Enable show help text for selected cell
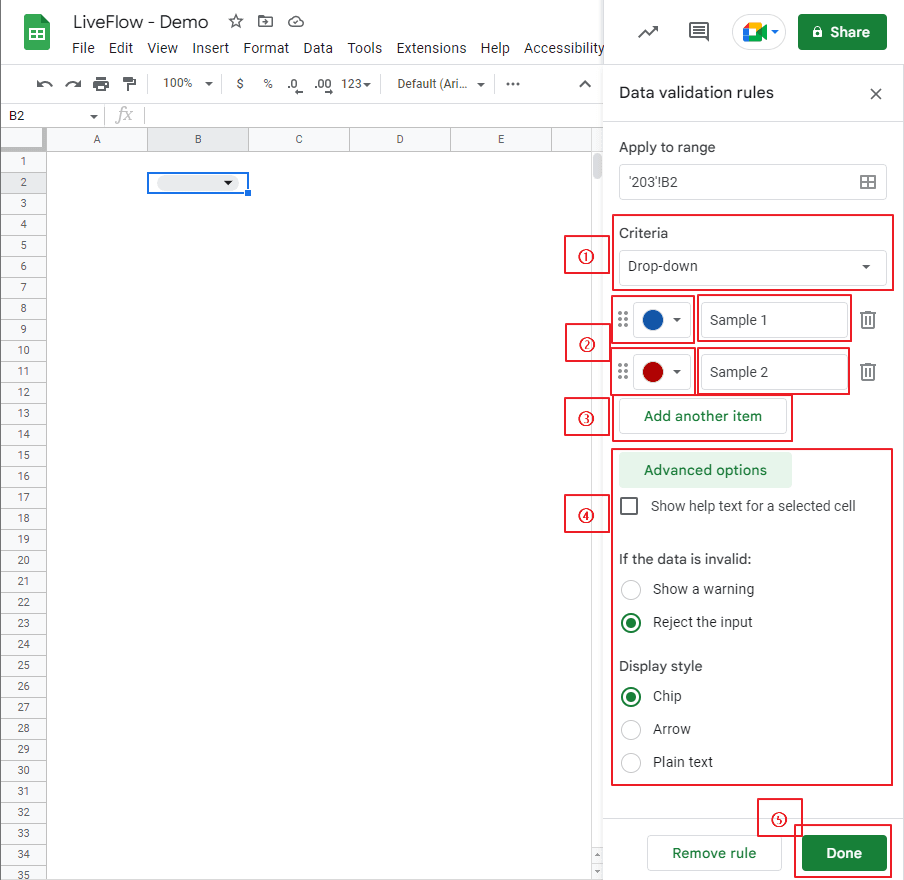Viewport: 904px width, 880px height. point(629,506)
